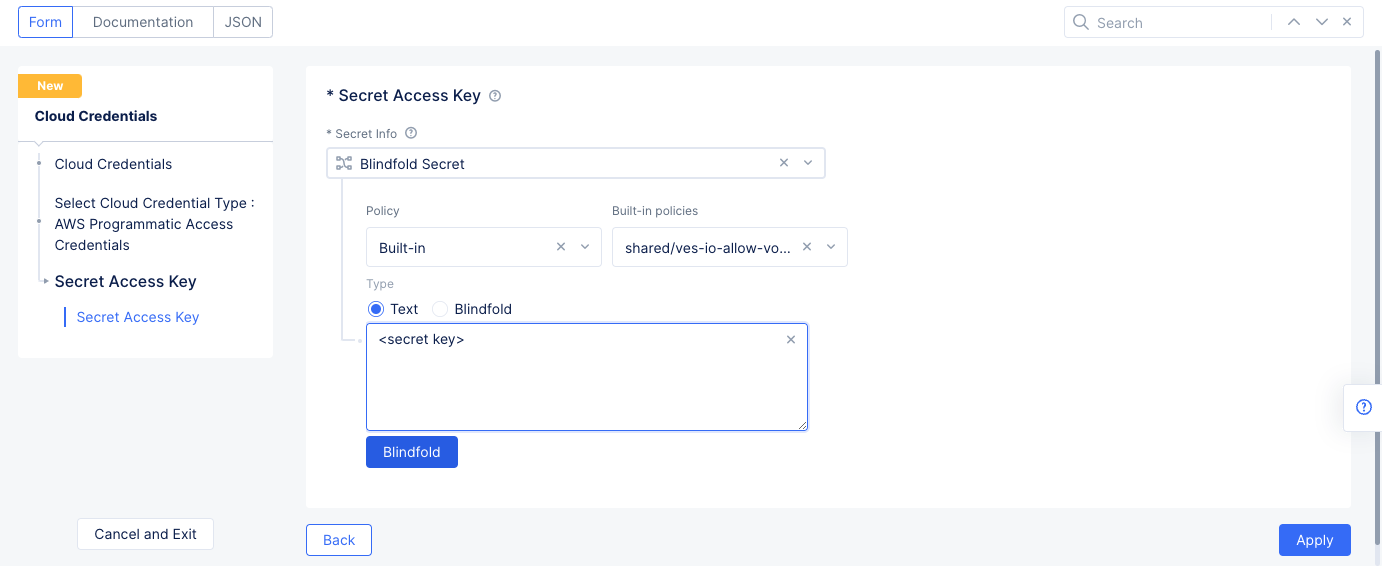Click the Apply button
This screenshot has height=566, width=1382.
click(x=1314, y=540)
